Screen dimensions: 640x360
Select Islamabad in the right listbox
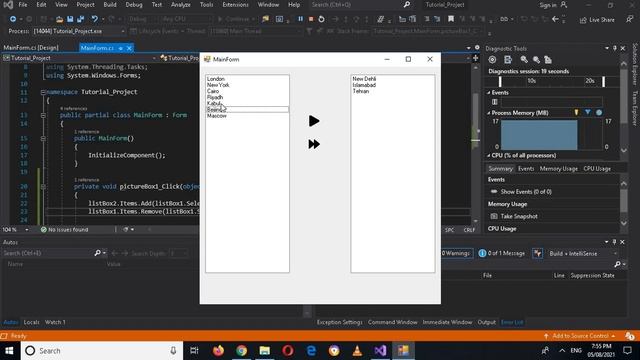[393, 85]
